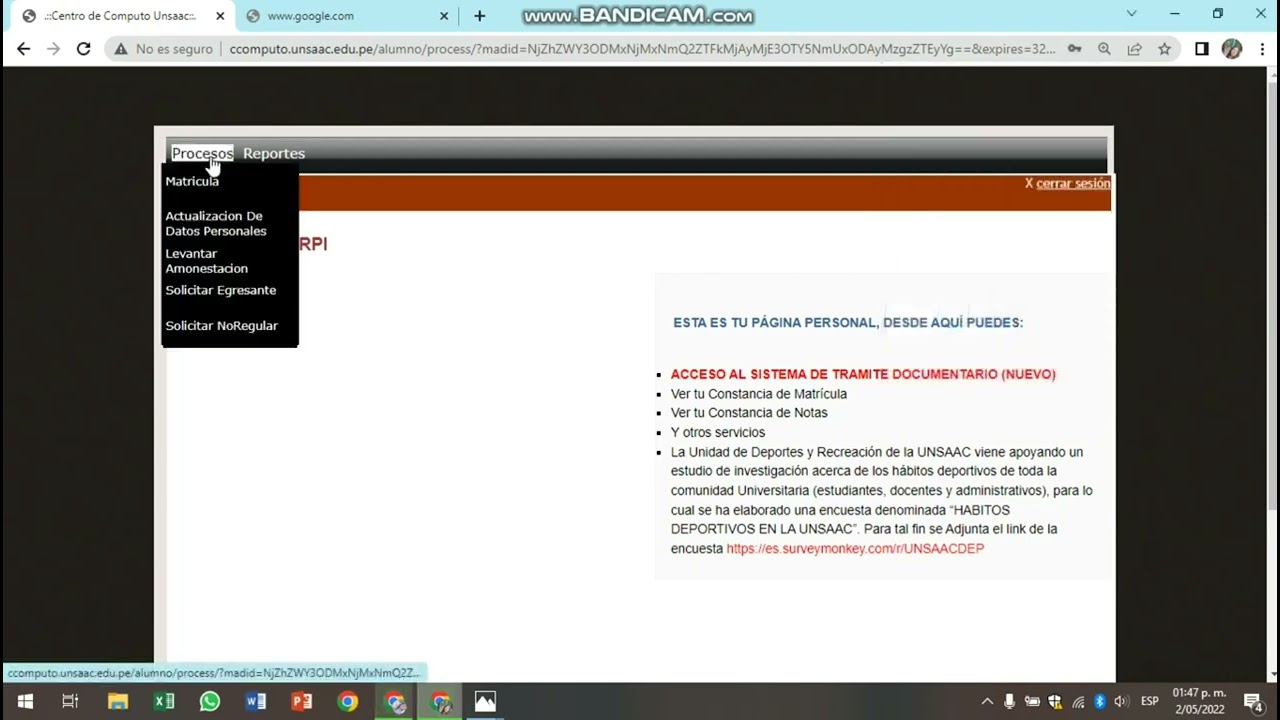Switch to the www.google.com tab
This screenshot has height=720, width=1280.
[x=340, y=16]
